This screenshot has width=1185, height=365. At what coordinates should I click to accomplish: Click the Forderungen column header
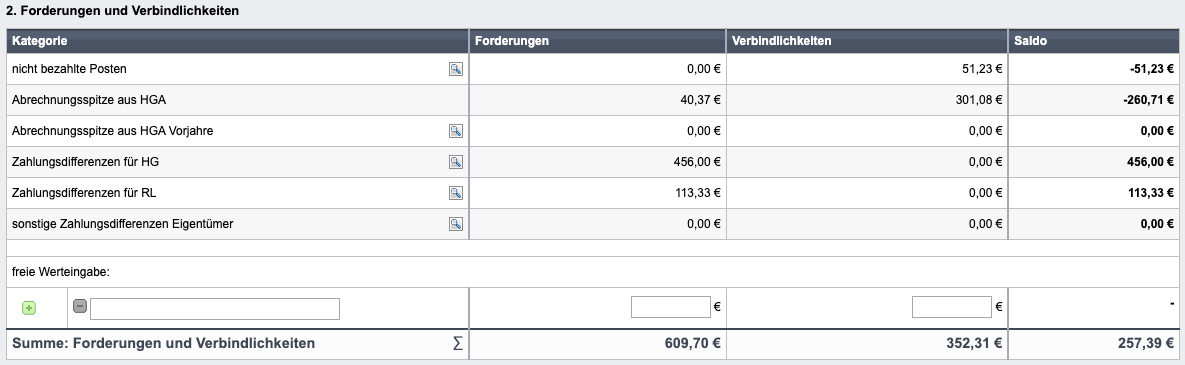(512, 41)
